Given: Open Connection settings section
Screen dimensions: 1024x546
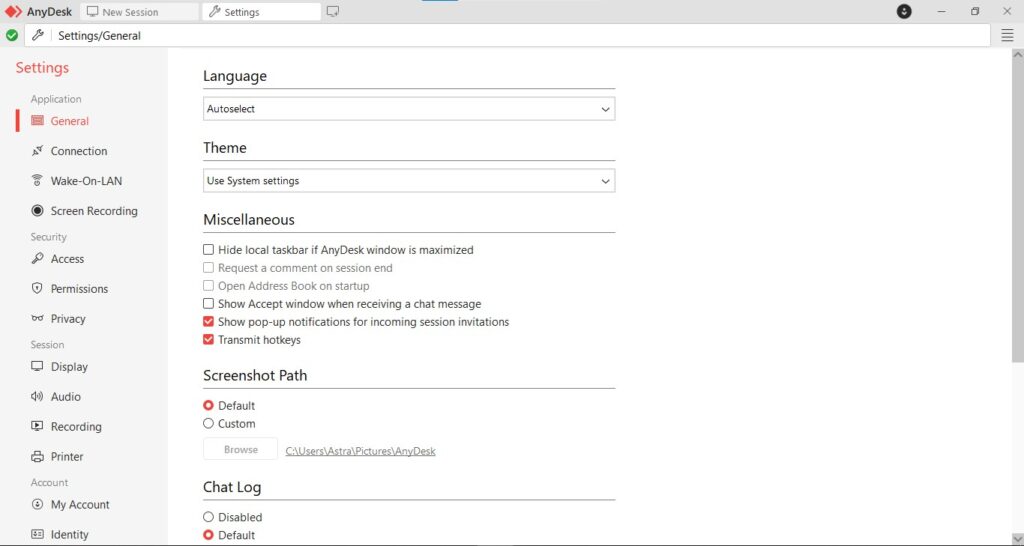Looking at the screenshot, I should coord(79,151).
